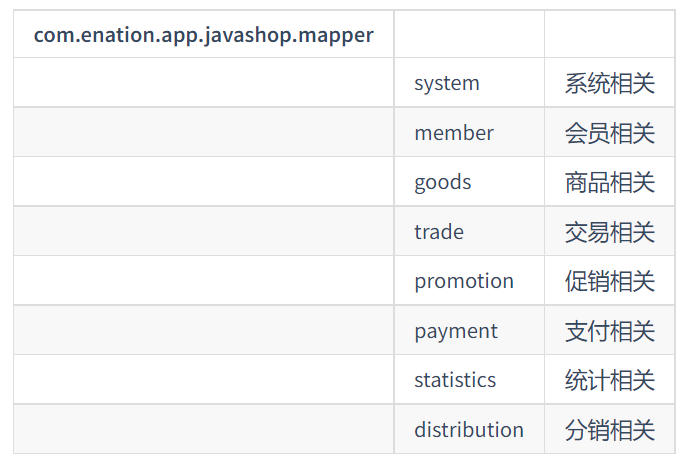Select the 支付相关 description cell
This screenshot has width=690, height=471.
tap(609, 330)
